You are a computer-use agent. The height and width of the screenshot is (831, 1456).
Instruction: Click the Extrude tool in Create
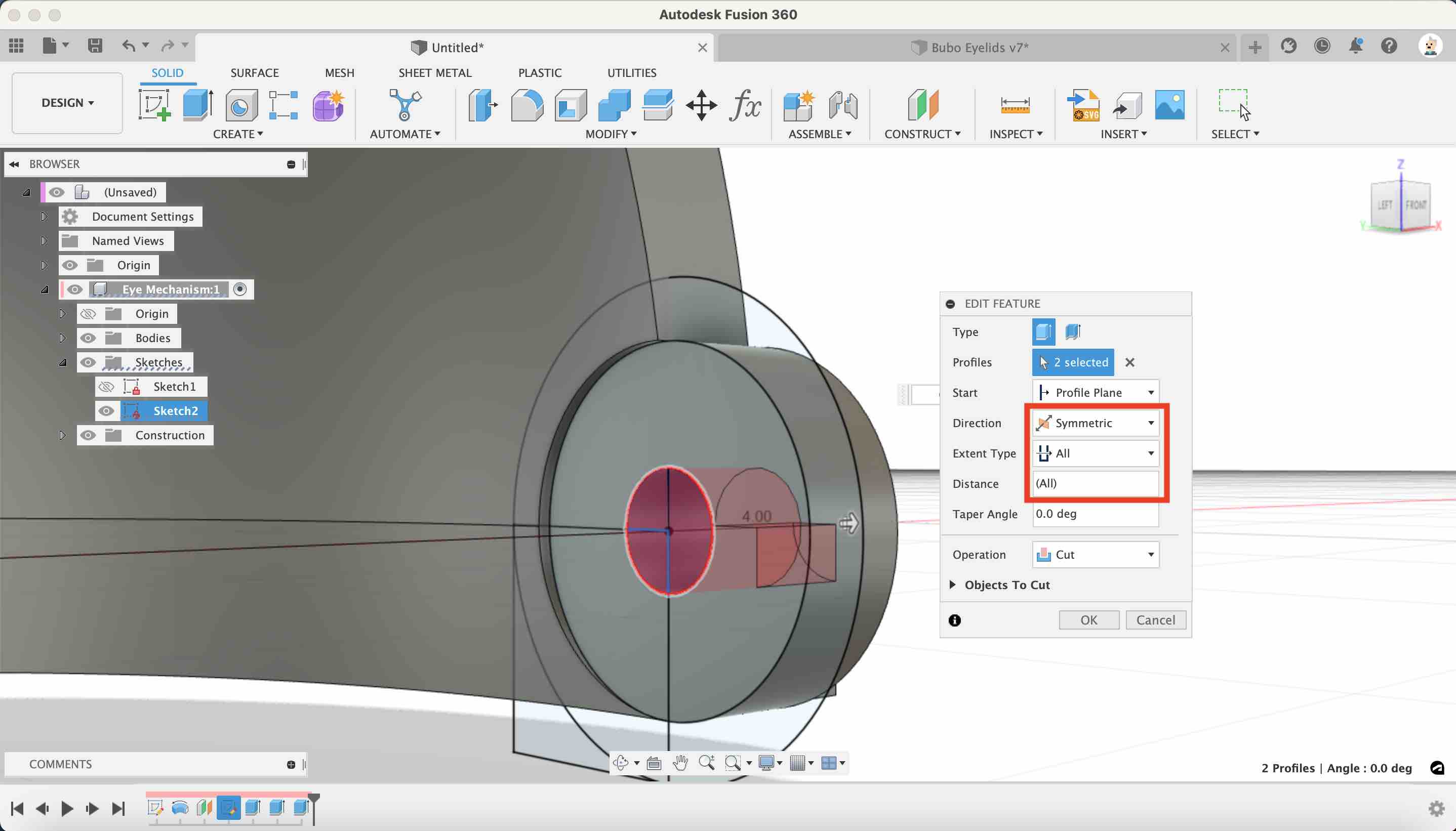click(x=198, y=106)
